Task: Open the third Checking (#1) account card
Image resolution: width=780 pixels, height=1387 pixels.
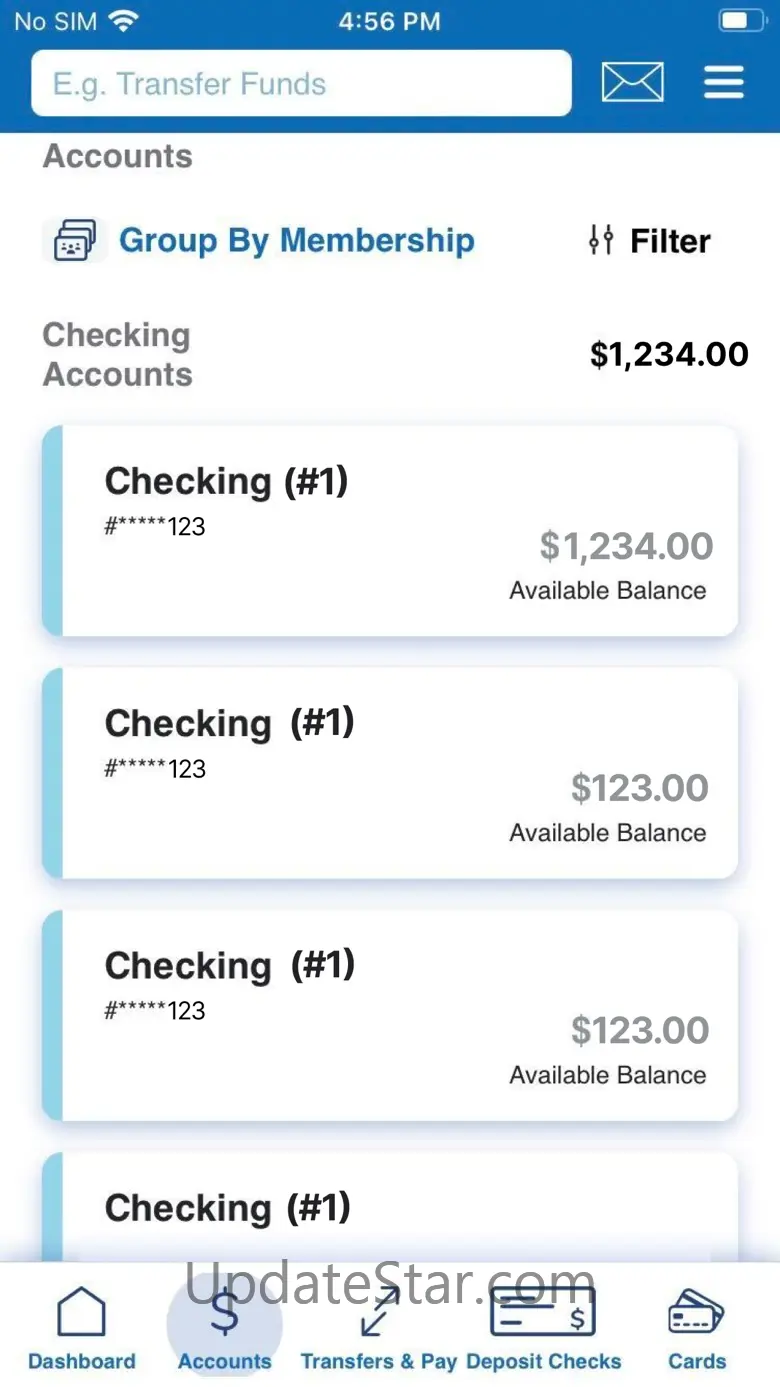Action: pos(390,1015)
